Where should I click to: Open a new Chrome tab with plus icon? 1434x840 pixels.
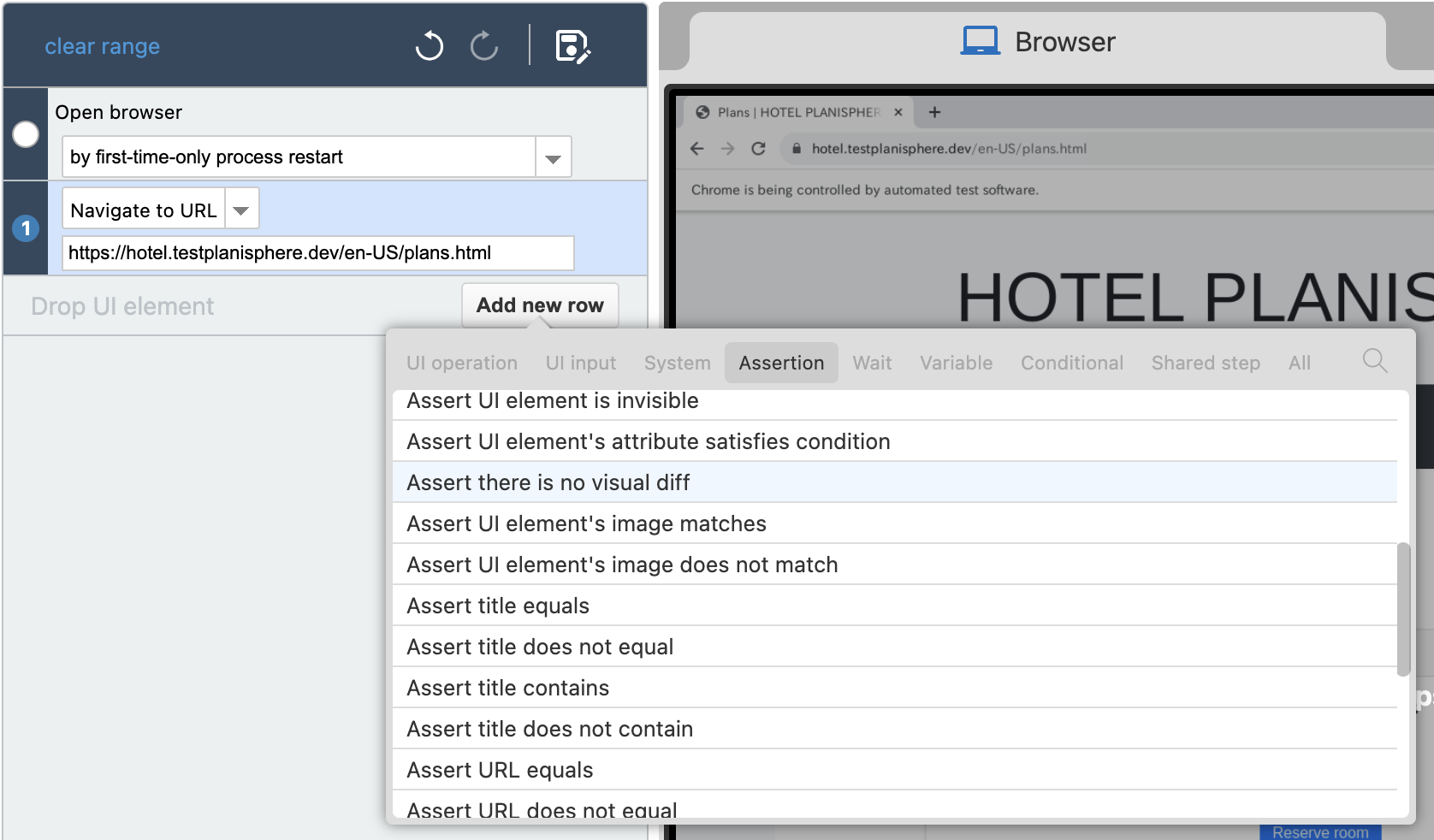[934, 112]
